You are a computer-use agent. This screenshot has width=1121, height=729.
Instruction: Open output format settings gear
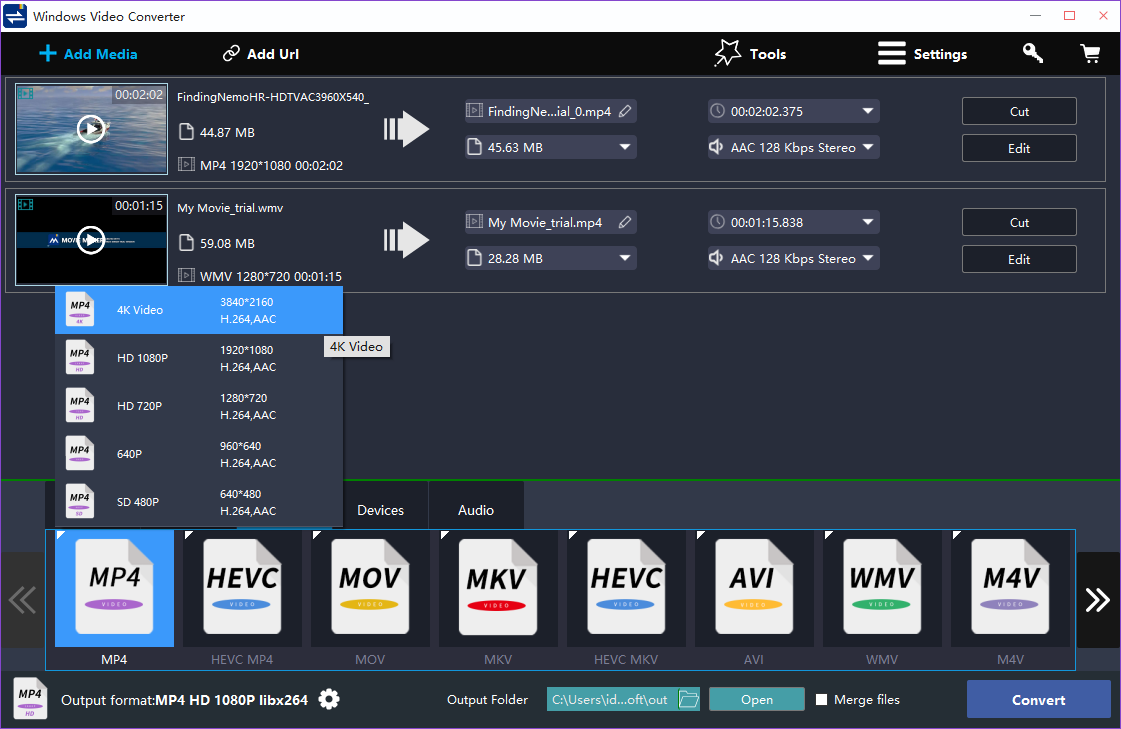[x=328, y=699]
